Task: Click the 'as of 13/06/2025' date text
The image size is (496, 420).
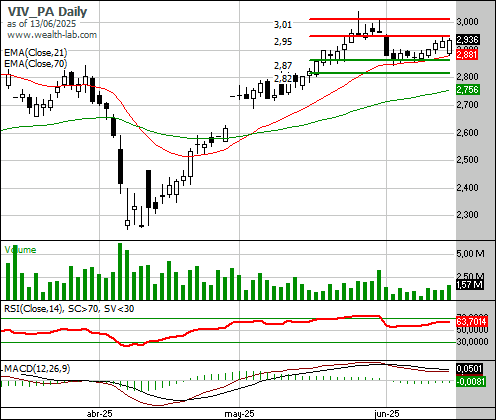Action: coord(41,24)
